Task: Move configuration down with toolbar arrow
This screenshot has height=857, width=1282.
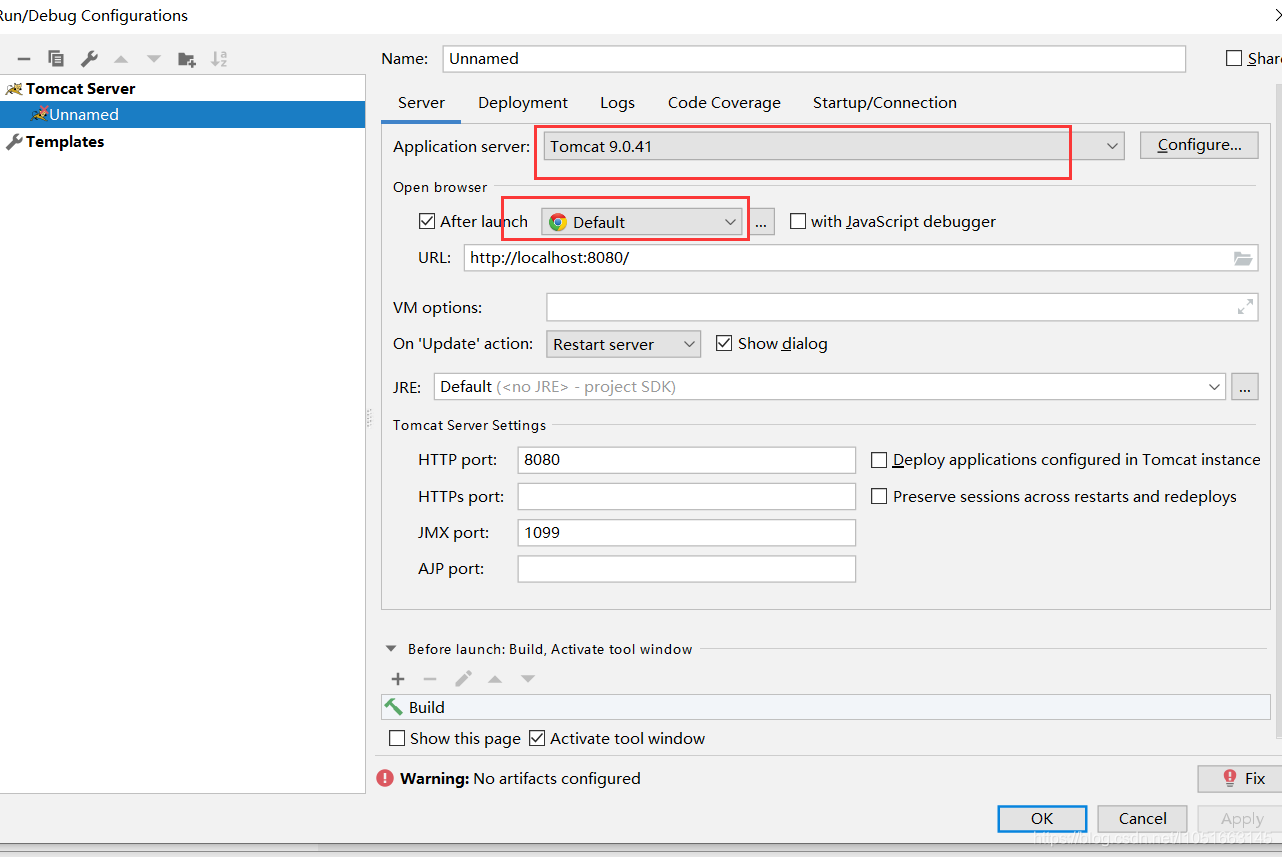Action: (153, 59)
